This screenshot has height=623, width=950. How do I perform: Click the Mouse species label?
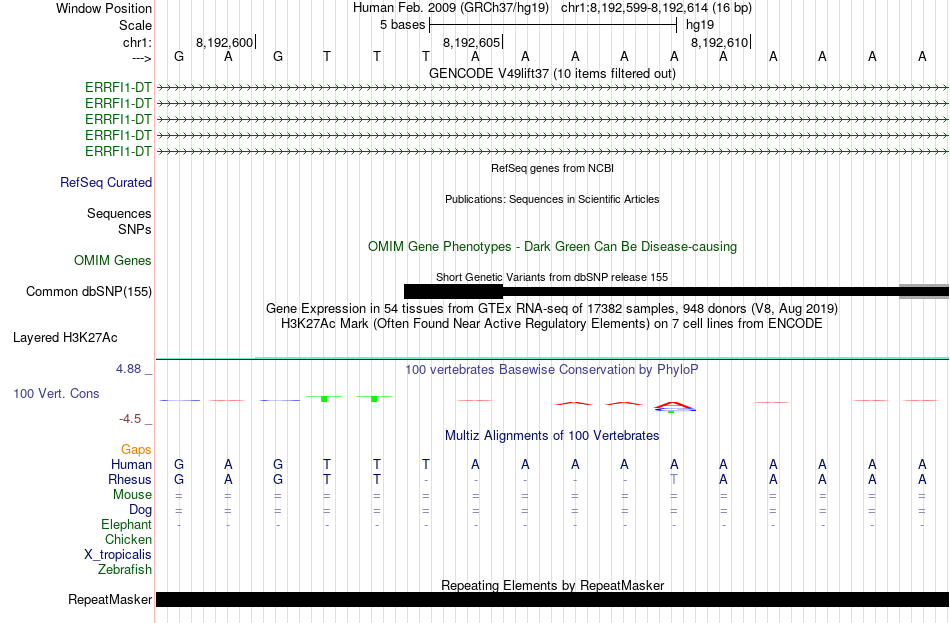[132, 494]
